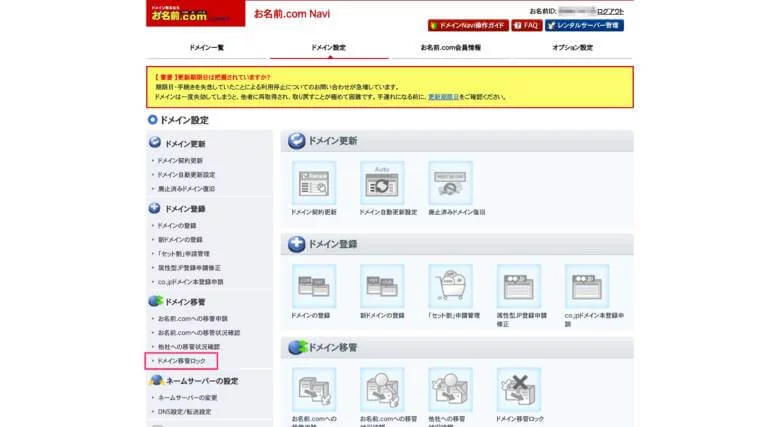The height and width of the screenshot is (427, 780).
Task: Click the ログアウト link
Action: [610, 11]
